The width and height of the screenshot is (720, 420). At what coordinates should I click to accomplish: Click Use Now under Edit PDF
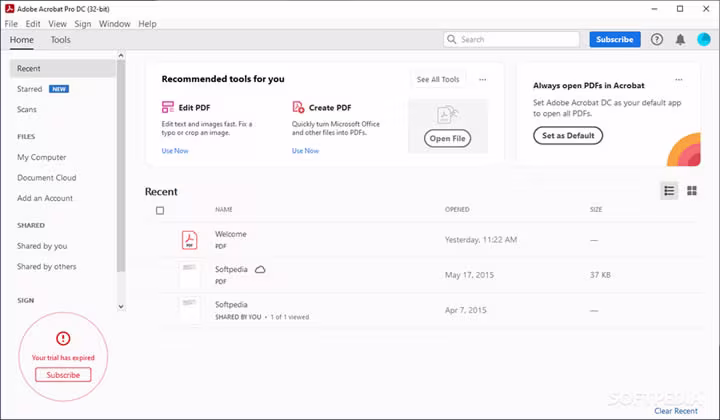175,151
